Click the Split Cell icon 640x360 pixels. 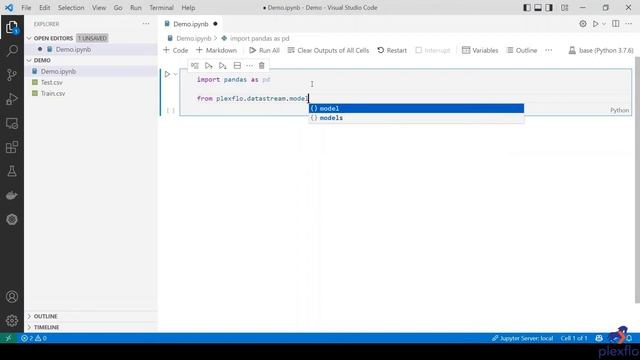tap(237, 66)
